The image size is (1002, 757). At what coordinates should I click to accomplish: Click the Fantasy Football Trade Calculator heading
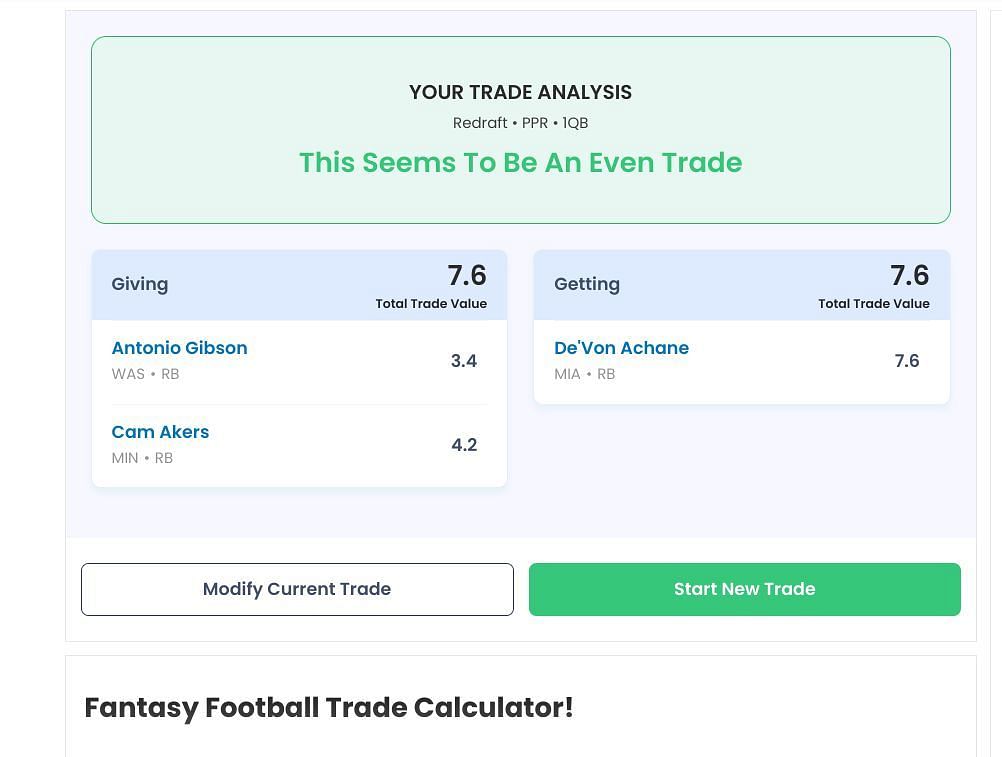(329, 707)
